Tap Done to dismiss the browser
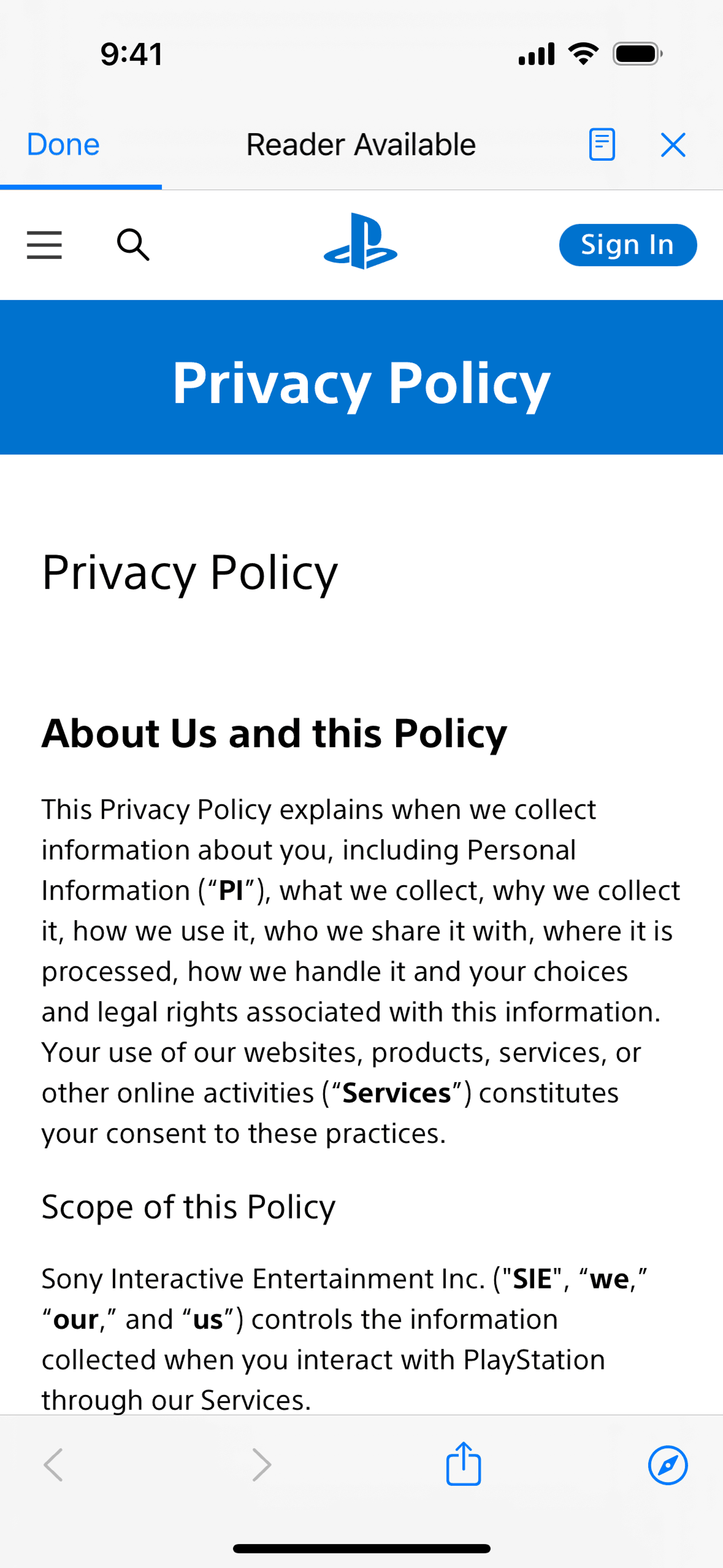The width and height of the screenshot is (723, 1568). click(x=63, y=145)
